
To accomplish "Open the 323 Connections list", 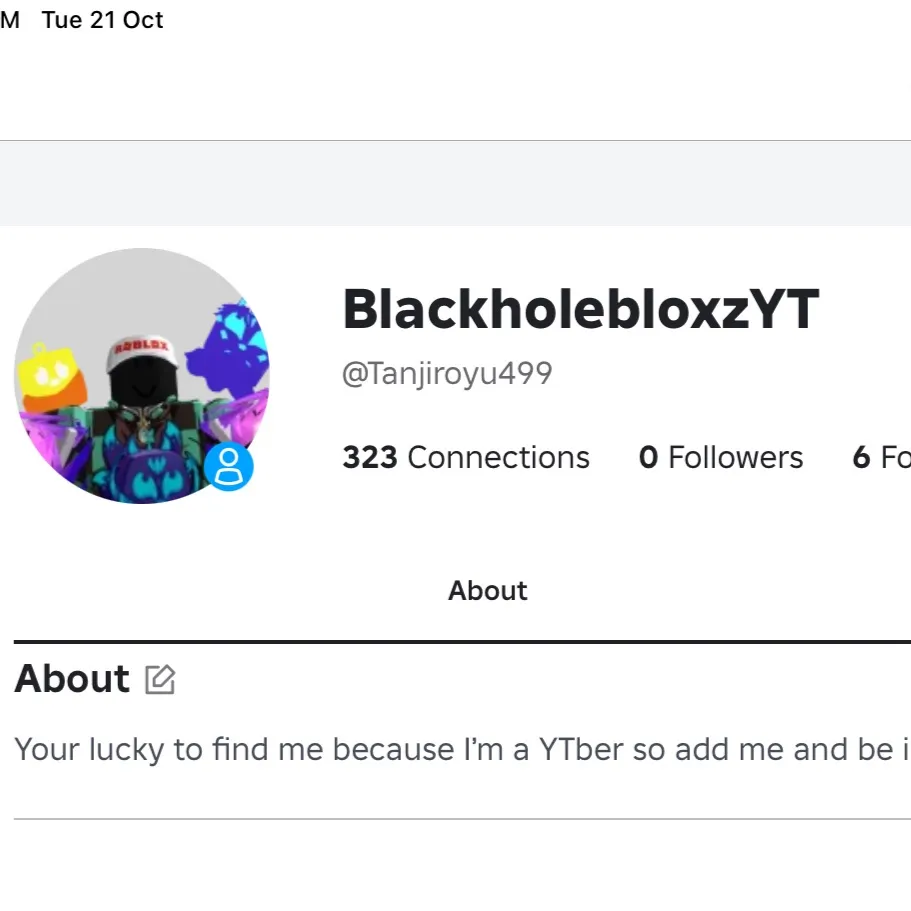I will point(466,457).
